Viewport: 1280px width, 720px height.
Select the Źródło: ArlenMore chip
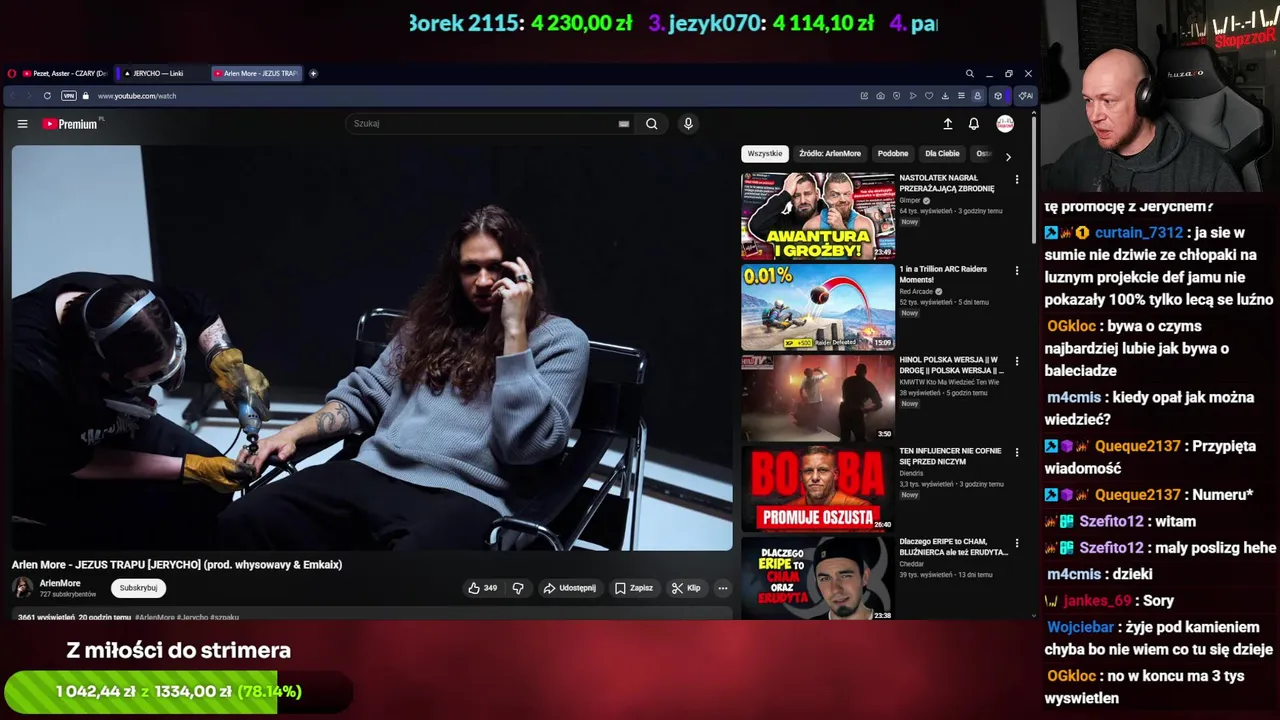click(x=830, y=154)
